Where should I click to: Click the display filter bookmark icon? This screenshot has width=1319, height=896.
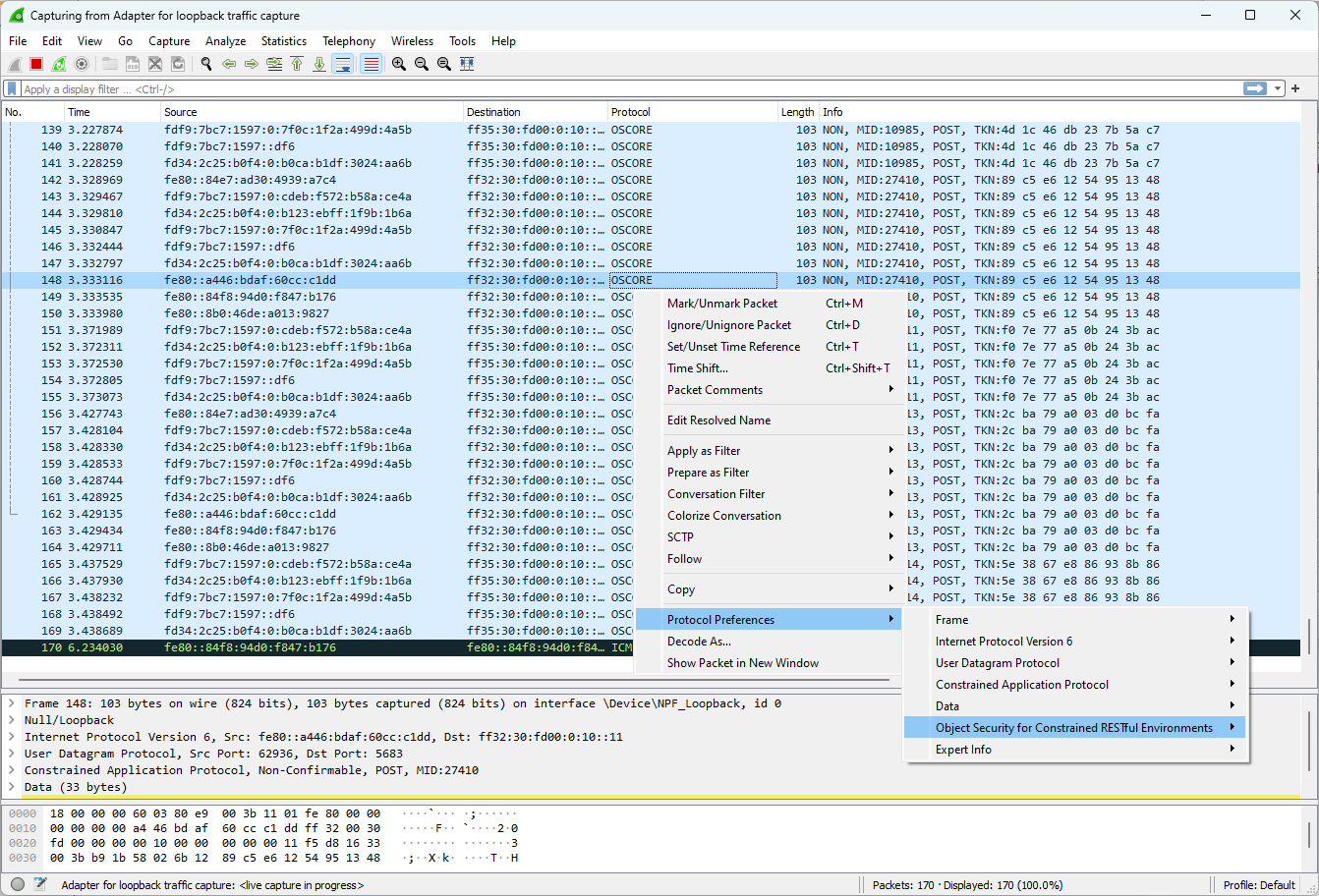tap(12, 88)
